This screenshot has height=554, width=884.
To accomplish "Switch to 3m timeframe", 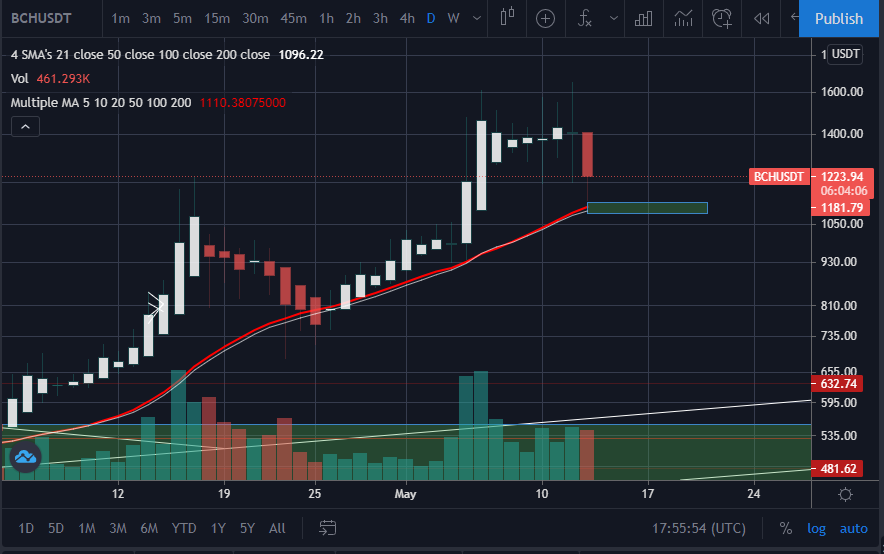I will pos(151,19).
